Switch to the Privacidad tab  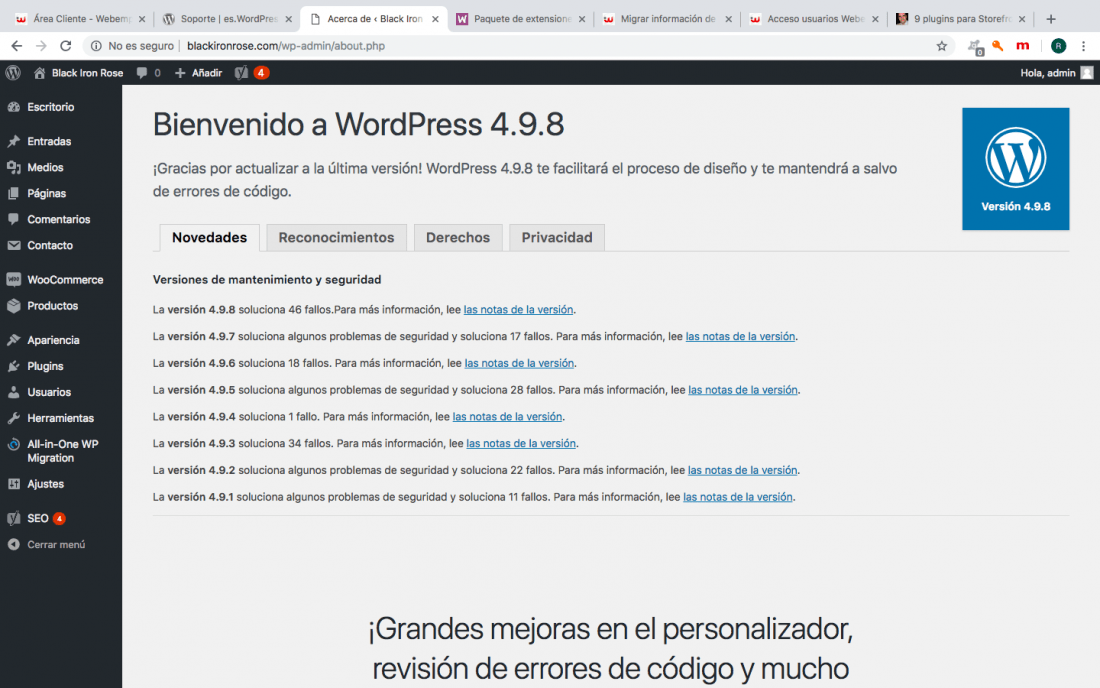point(556,238)
